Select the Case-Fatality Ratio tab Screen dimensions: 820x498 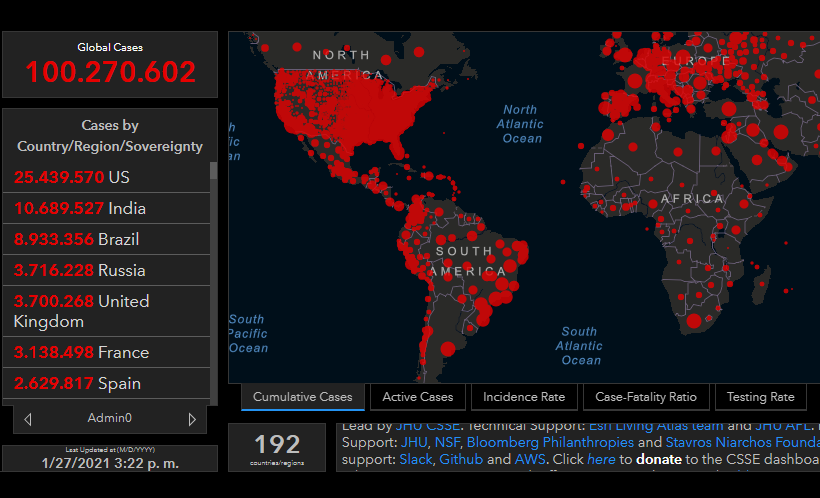click(646, 397)
